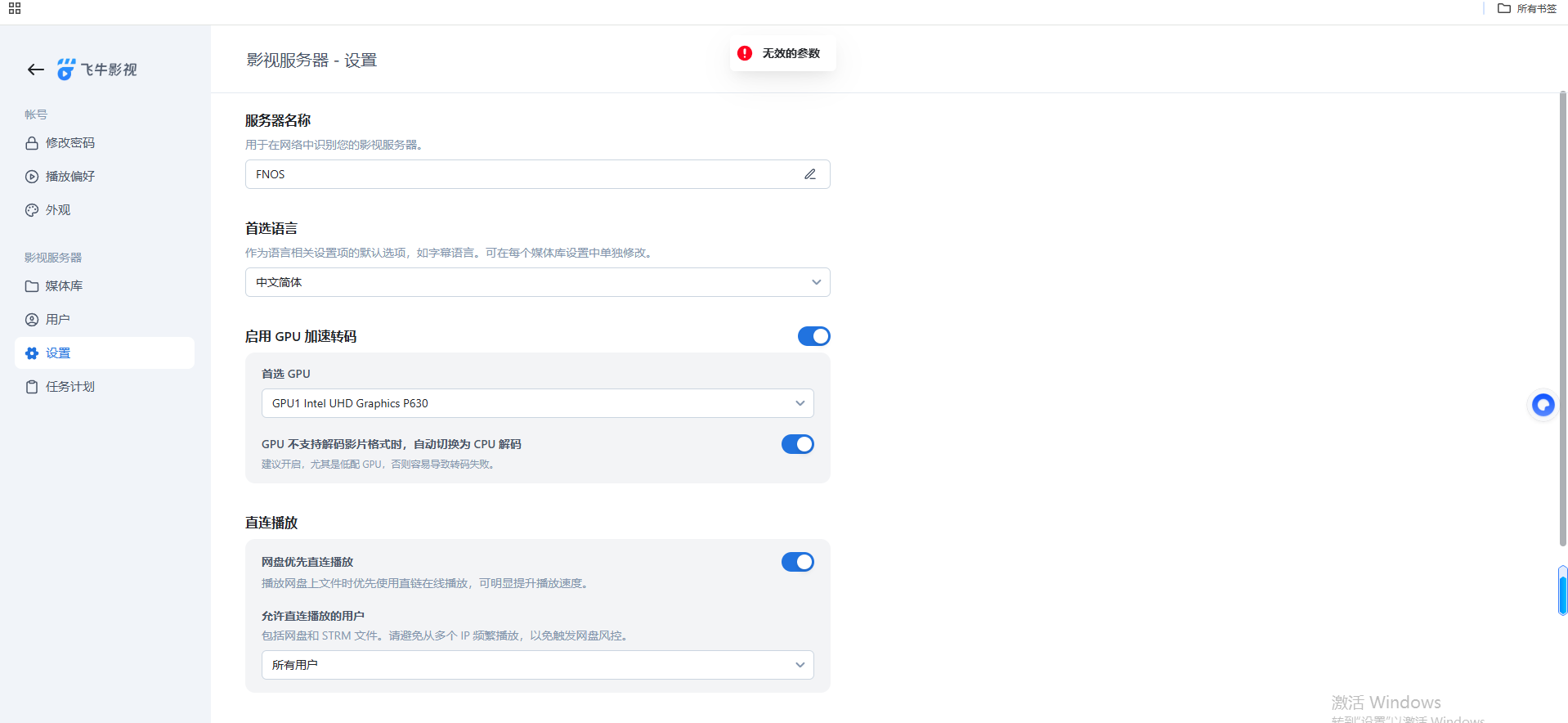Viewport: 1568px width, 723px height.
Task: Open the browser apps grid icon
Action: [15, 8]
